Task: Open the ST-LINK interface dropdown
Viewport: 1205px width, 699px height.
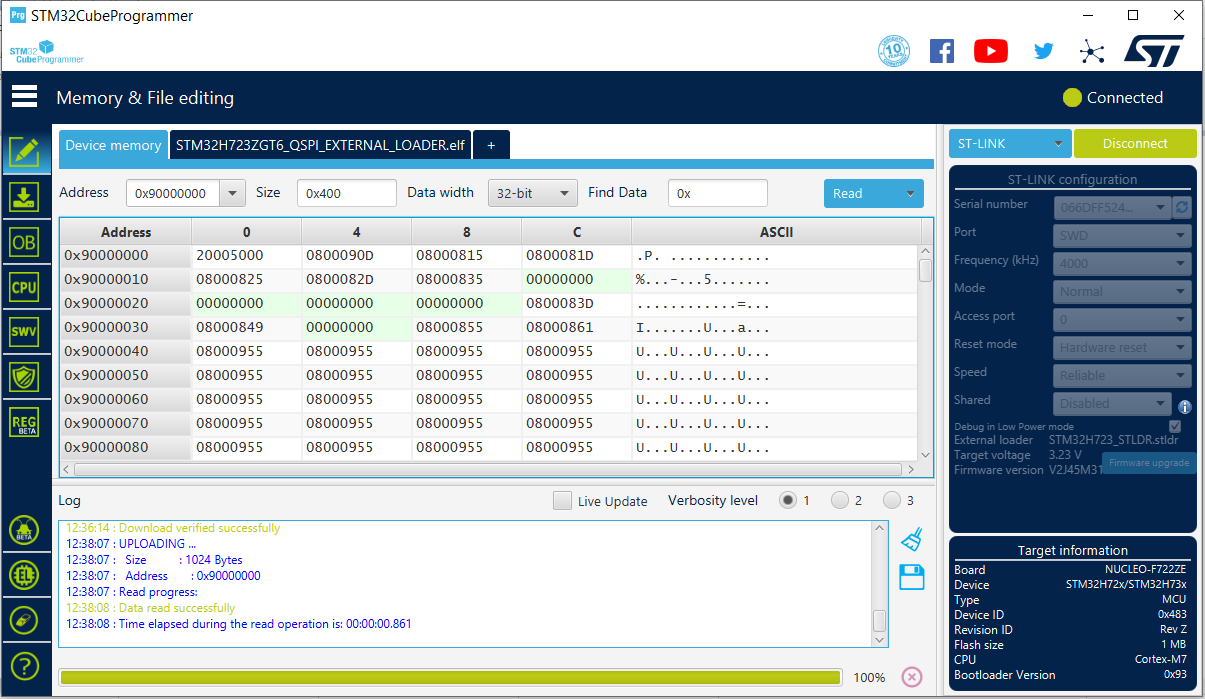Action: 1009,143
